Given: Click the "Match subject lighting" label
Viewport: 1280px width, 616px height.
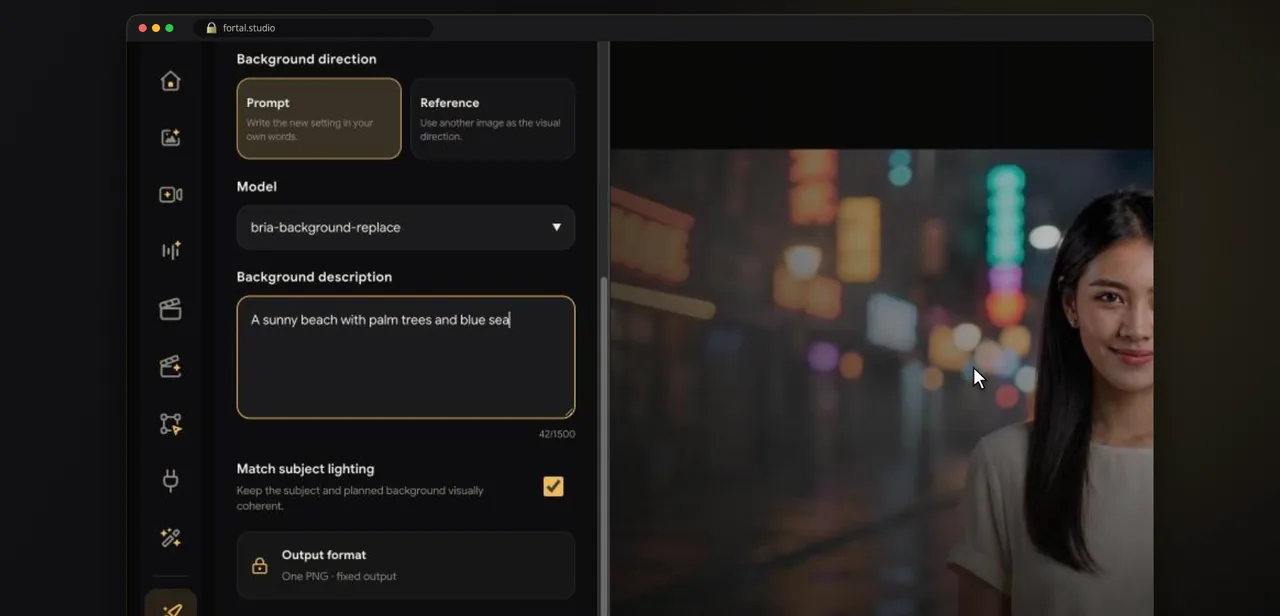Looking at the screenshot, I should point(306,469).
